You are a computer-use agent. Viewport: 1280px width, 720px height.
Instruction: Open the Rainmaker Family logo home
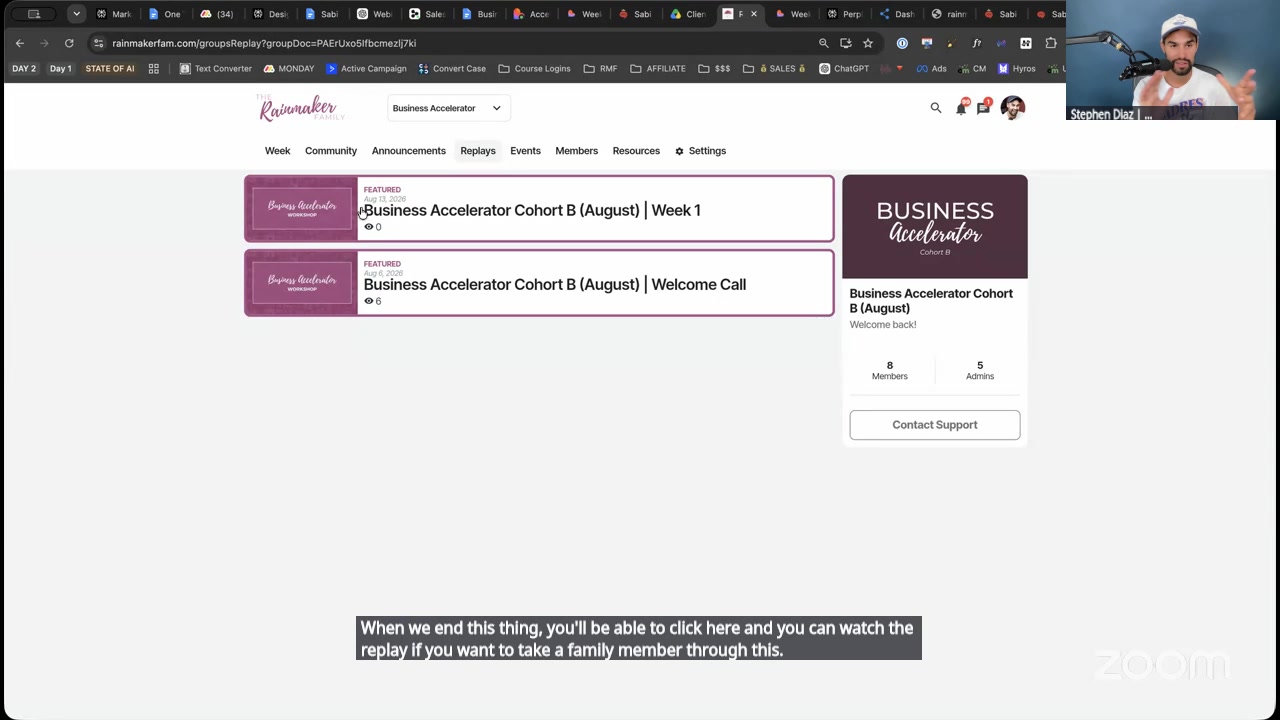pos(300,108)
